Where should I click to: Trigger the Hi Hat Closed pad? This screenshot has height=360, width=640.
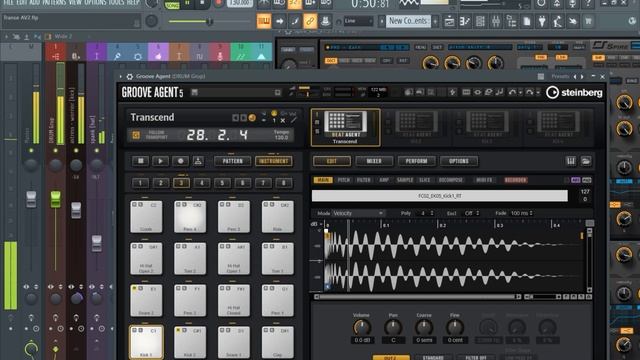233,300
